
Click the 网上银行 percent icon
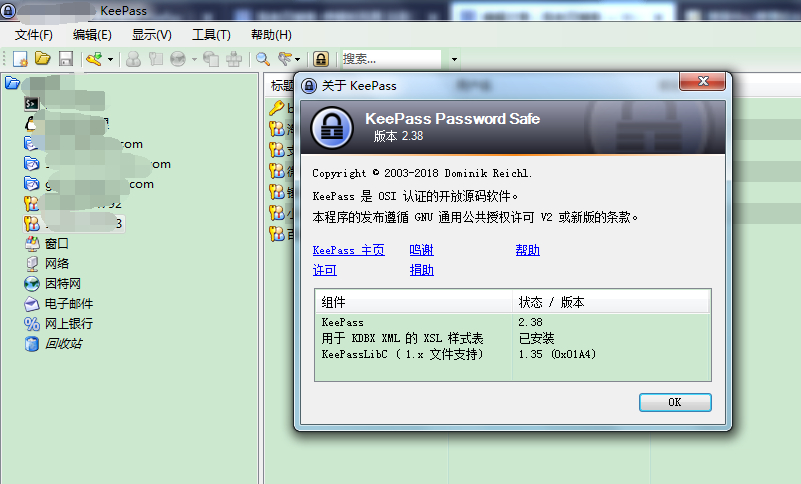(x=32, y=324)
